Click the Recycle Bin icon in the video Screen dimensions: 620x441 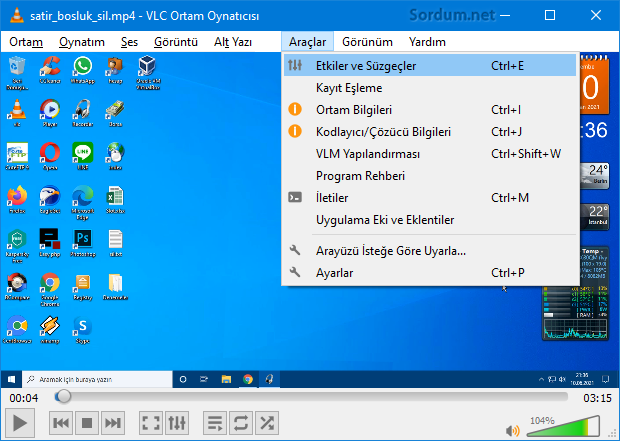pyautogui.click(x=17, y=66)
